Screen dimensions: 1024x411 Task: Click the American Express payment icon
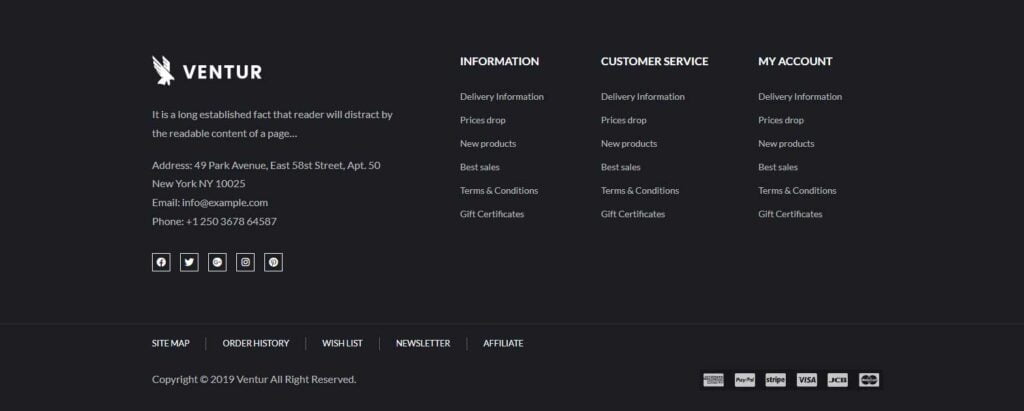click(x=714, y=380)
